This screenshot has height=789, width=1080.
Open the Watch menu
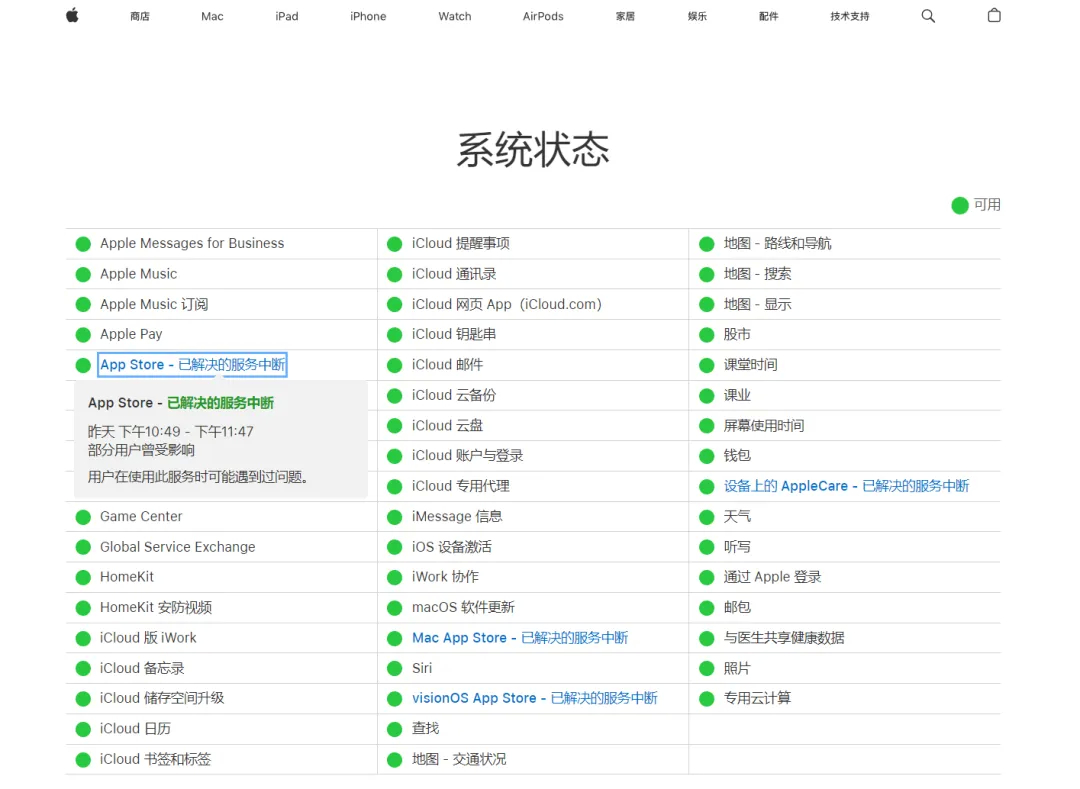click(x=455, y=16)
